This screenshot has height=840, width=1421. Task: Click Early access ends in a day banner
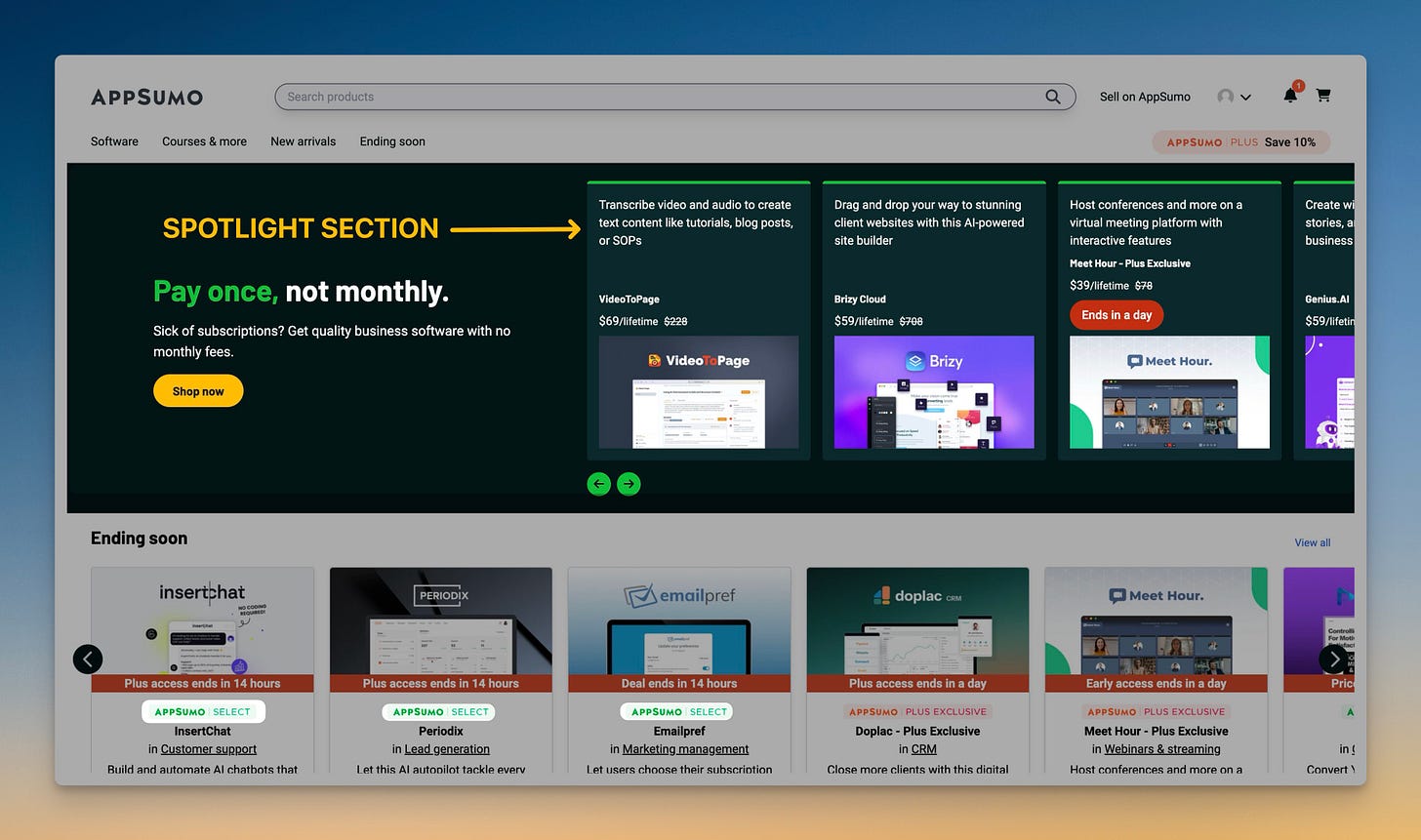point(1156,684)
